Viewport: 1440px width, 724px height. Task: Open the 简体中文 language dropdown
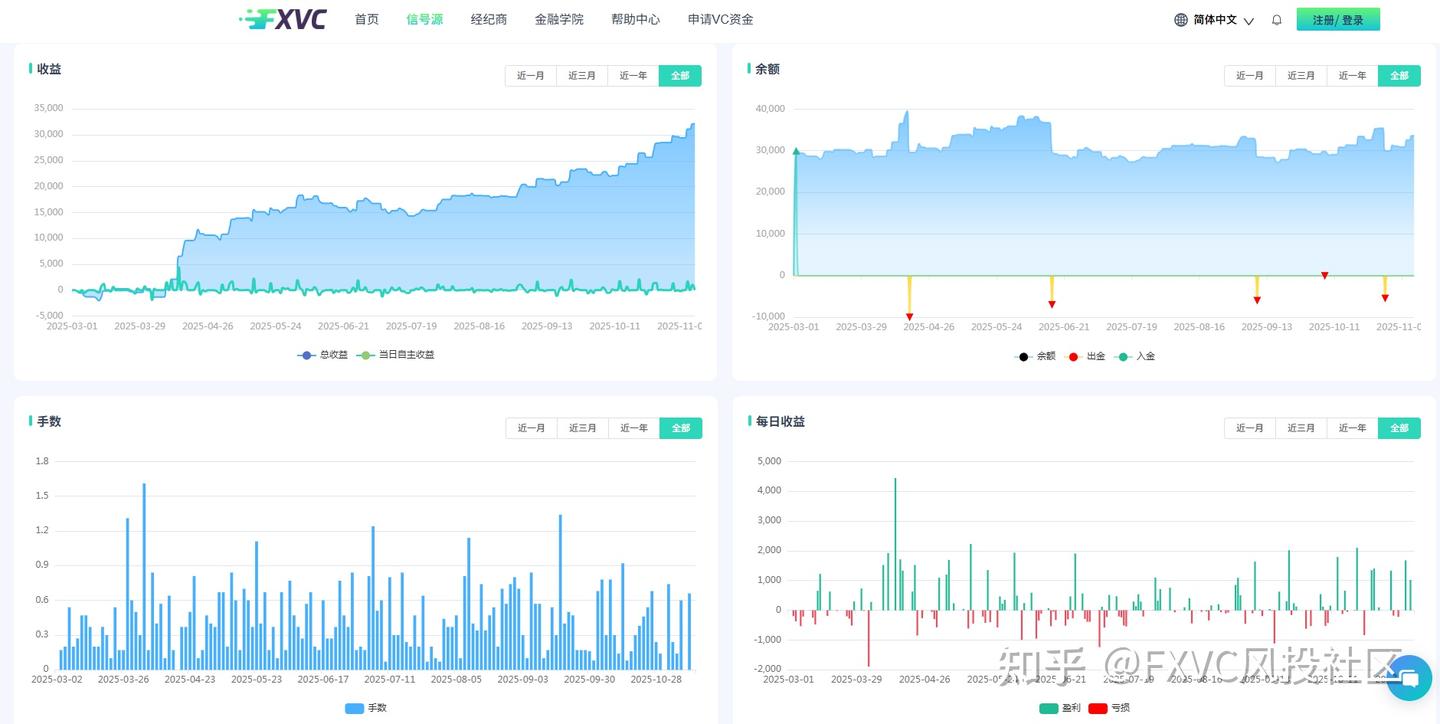[x=1214, y=19]
